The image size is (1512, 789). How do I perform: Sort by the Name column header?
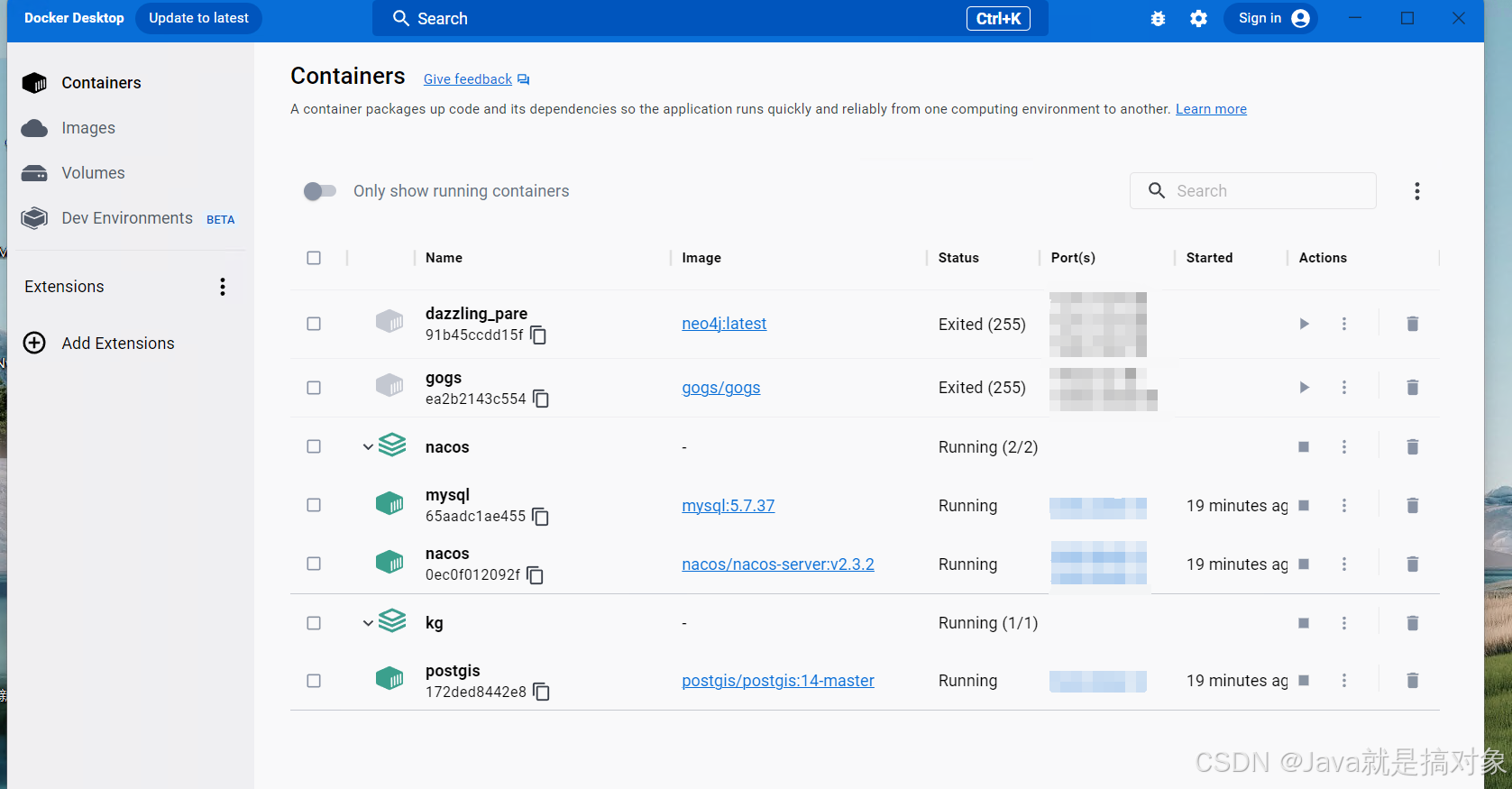(x=444, y=258)
